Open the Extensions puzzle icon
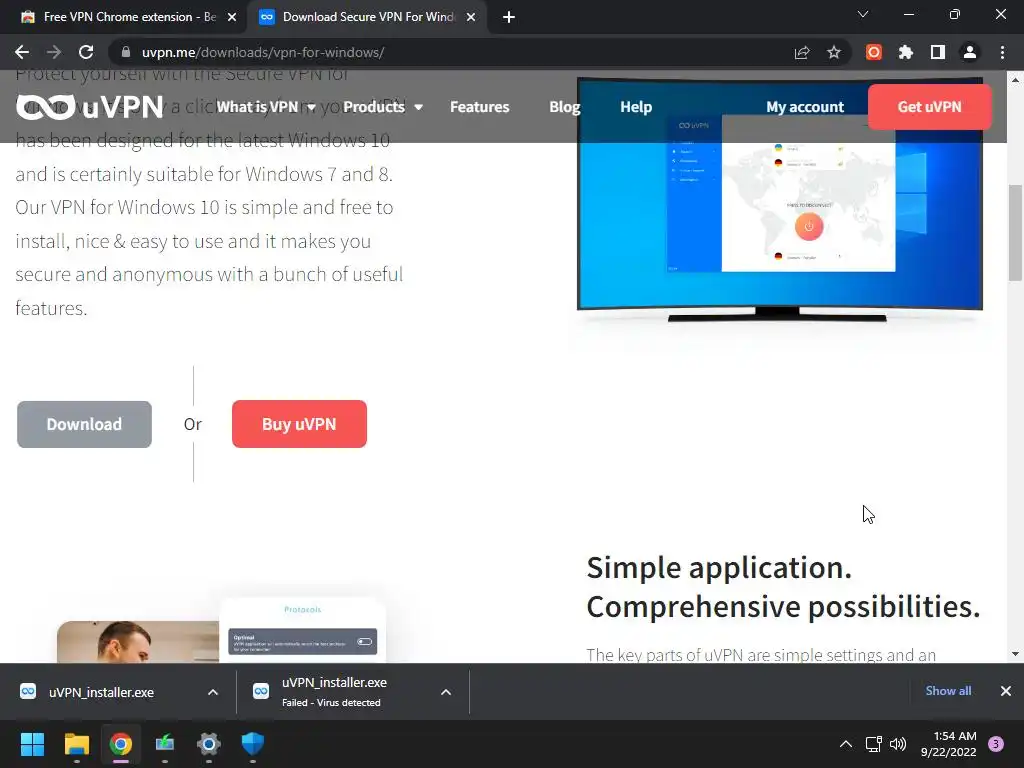The image size is (1024, 768). pyautogui.click(x=906, y=52)
